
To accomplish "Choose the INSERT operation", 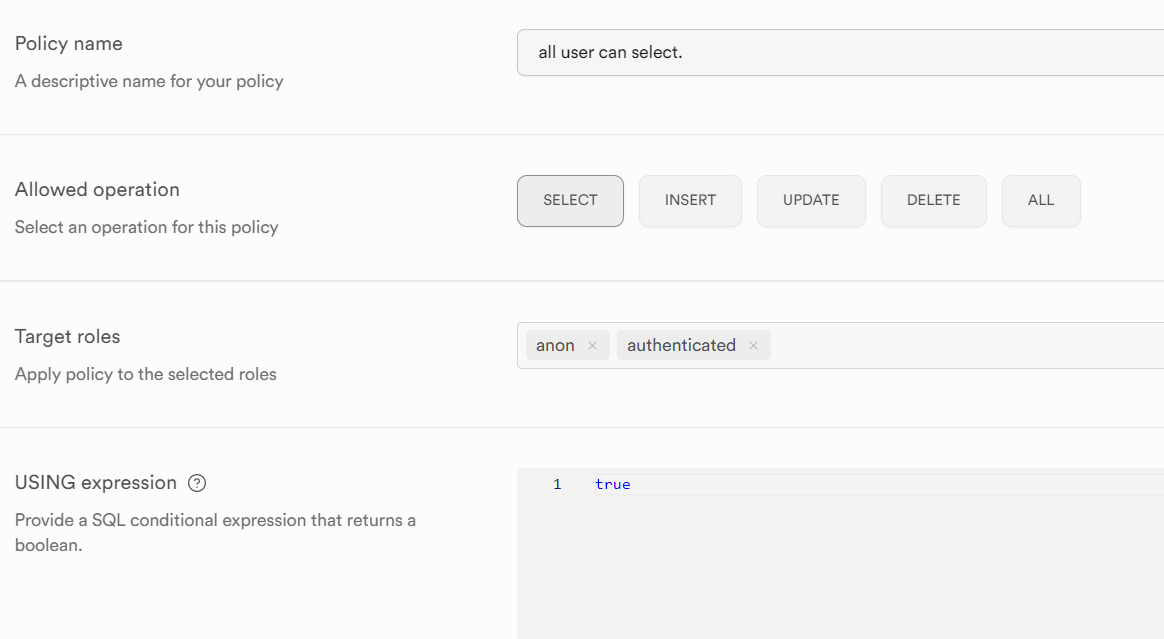I will (690, 201).
